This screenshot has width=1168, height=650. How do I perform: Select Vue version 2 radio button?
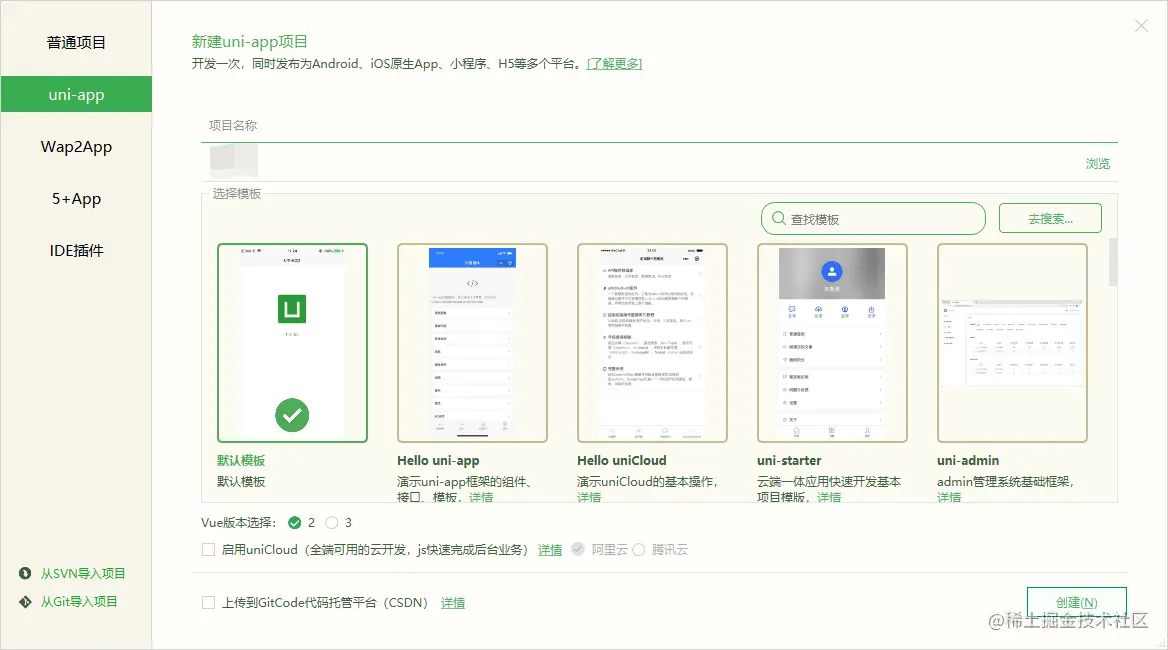pyautogui.click(x=295, y=523)
